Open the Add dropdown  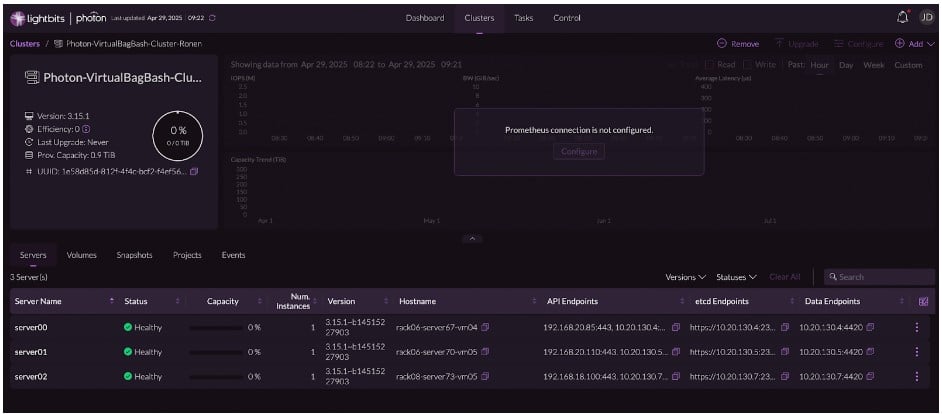click(x=915, y=44)
